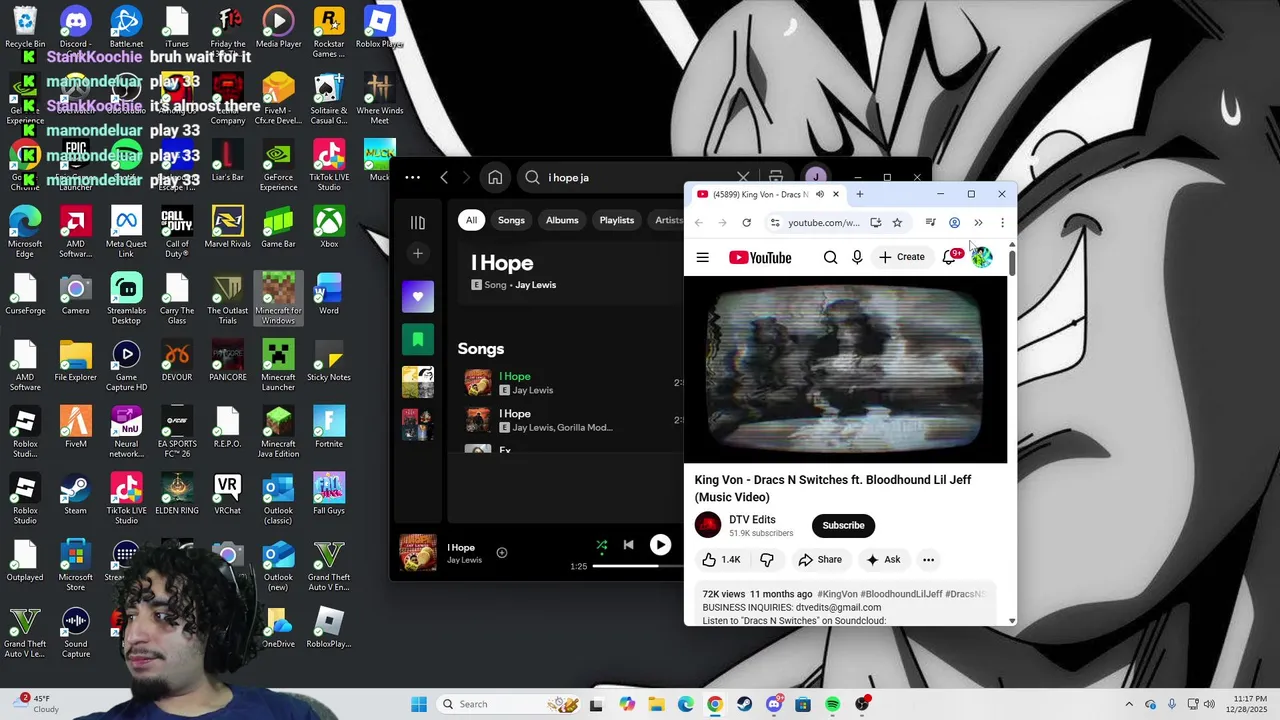This screenshot has height=720, width=1280.
Task: Open now playing album art in Spotify
Action: point(418,553)
